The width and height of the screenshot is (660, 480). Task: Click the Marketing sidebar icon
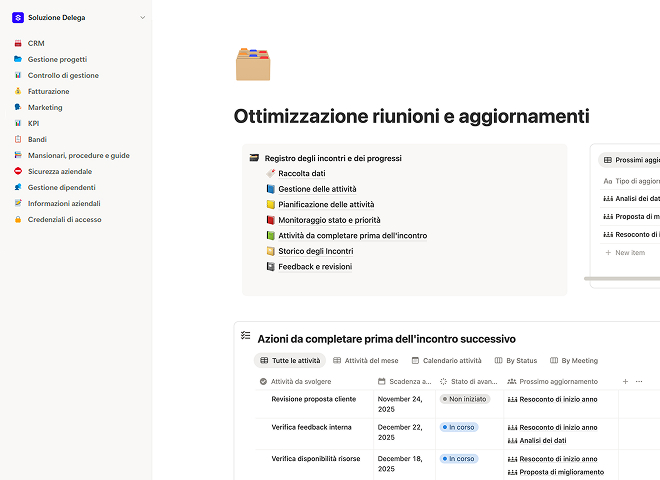point(18,107)
